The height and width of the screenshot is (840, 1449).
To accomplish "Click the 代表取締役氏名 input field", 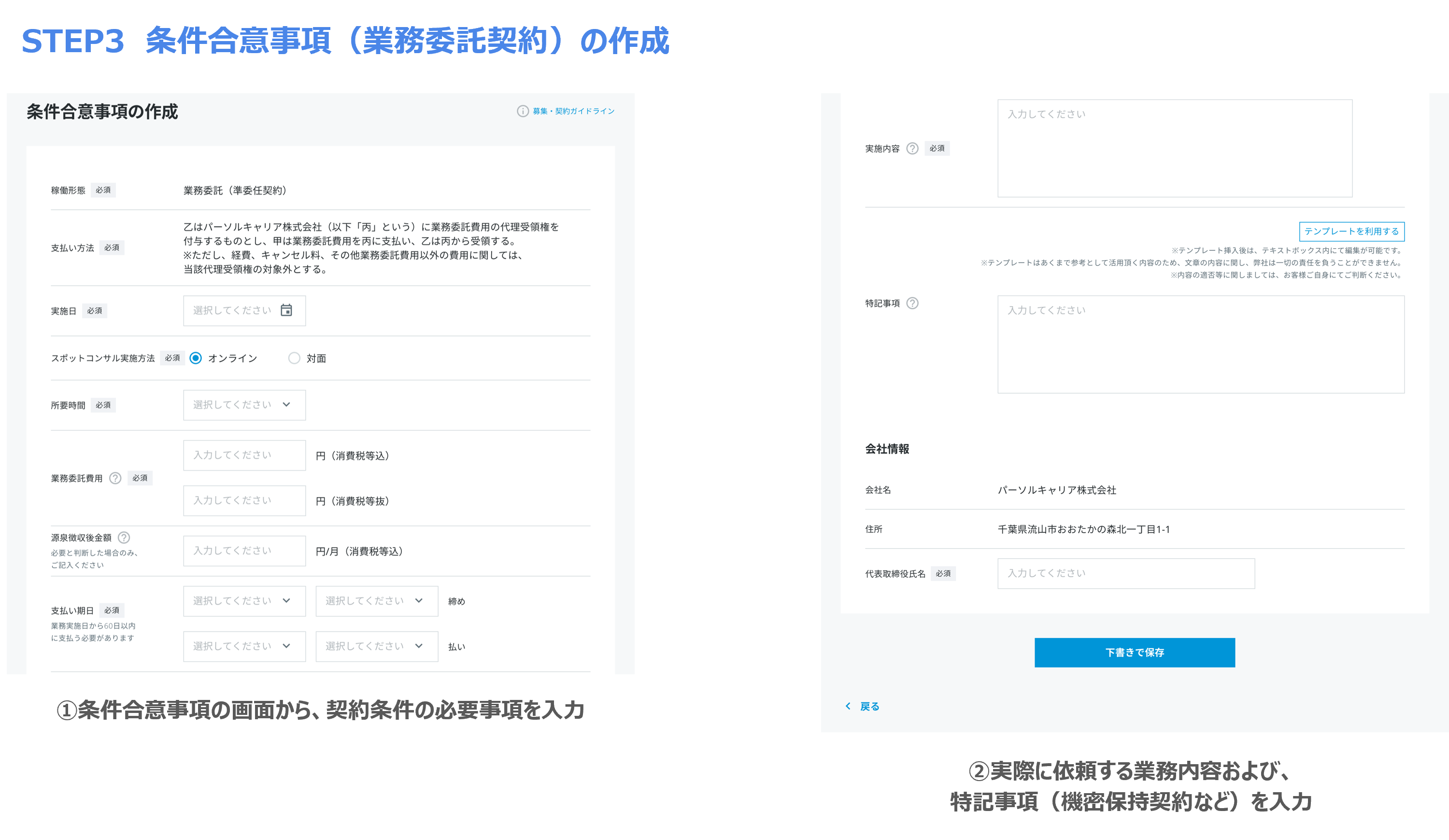I will (x=1125, y=573).
